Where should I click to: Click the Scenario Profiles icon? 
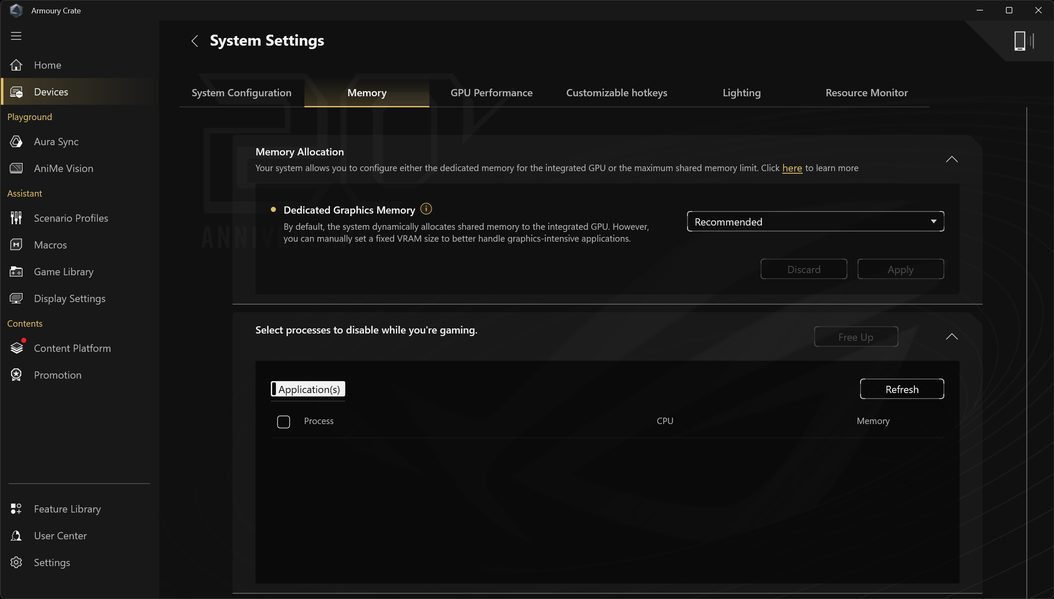(x=16, y=218)
